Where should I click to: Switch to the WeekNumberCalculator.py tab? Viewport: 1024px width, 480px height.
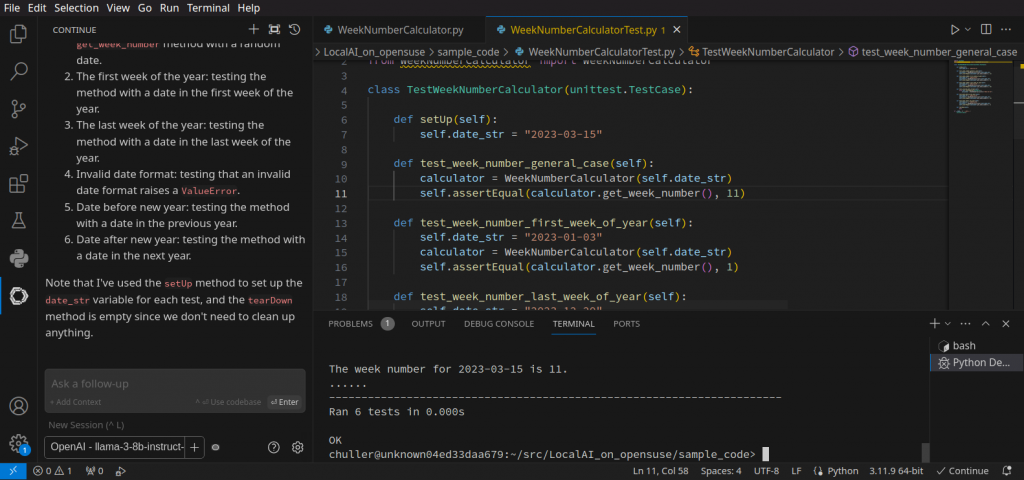[400, 30]
